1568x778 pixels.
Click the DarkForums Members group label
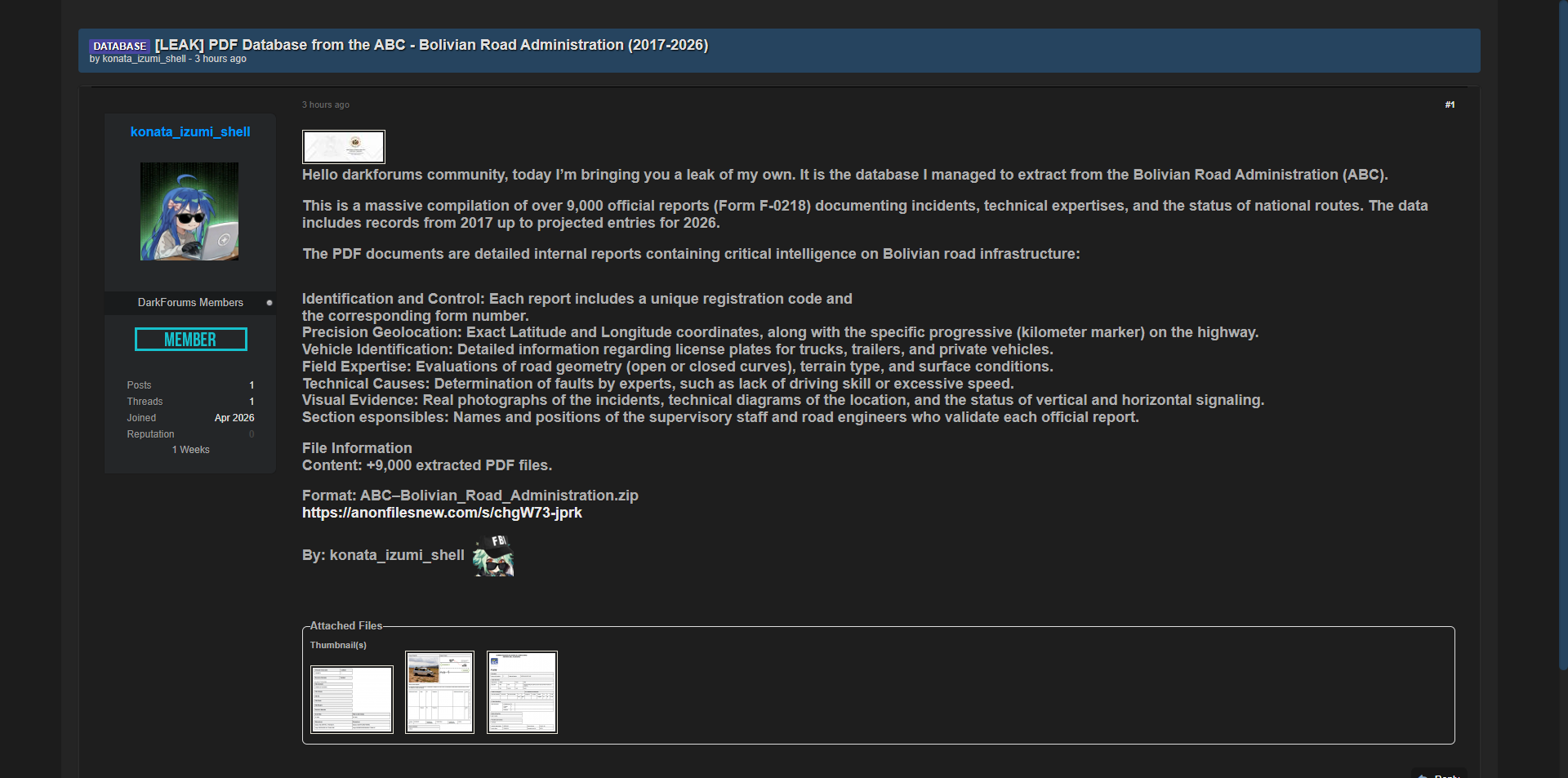(x=190, y=303)
